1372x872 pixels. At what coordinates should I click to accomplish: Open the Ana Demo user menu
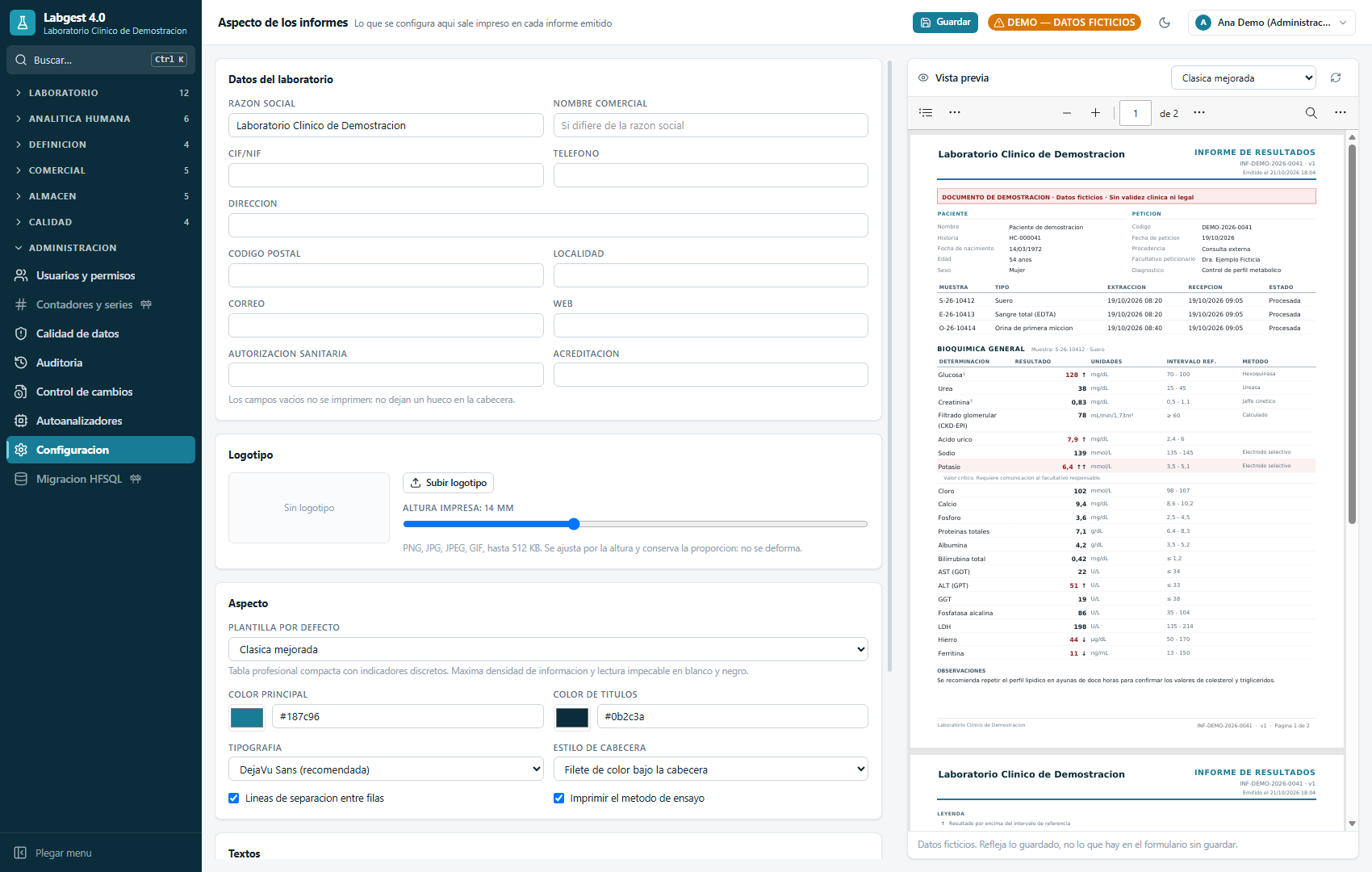1272,23
